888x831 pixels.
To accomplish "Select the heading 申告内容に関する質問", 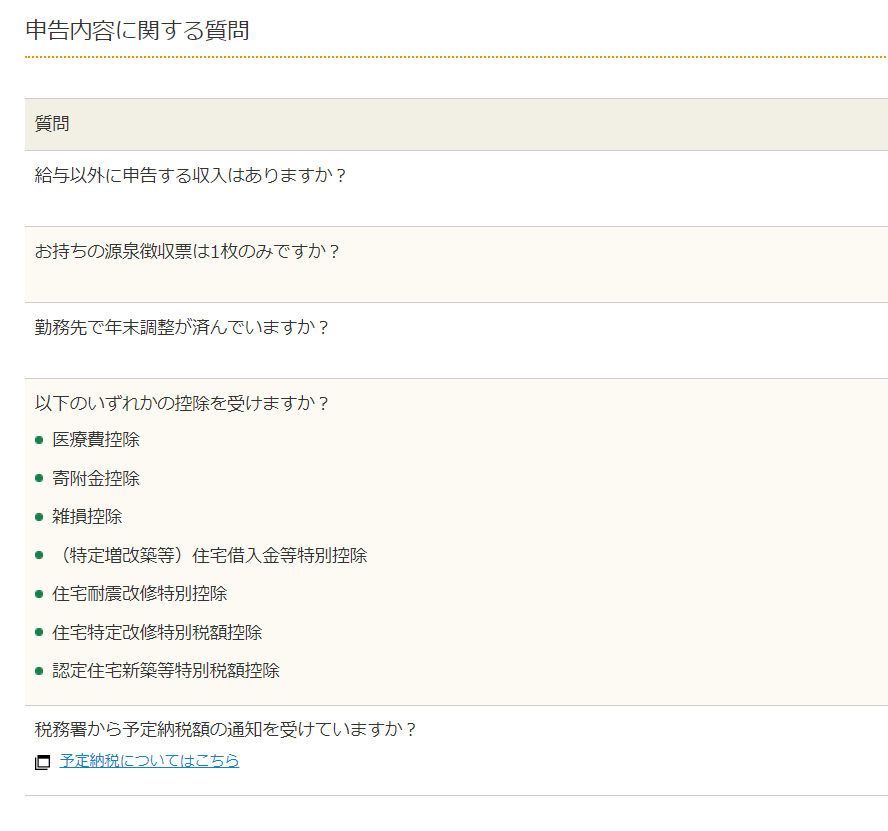I will pos(138,30).
